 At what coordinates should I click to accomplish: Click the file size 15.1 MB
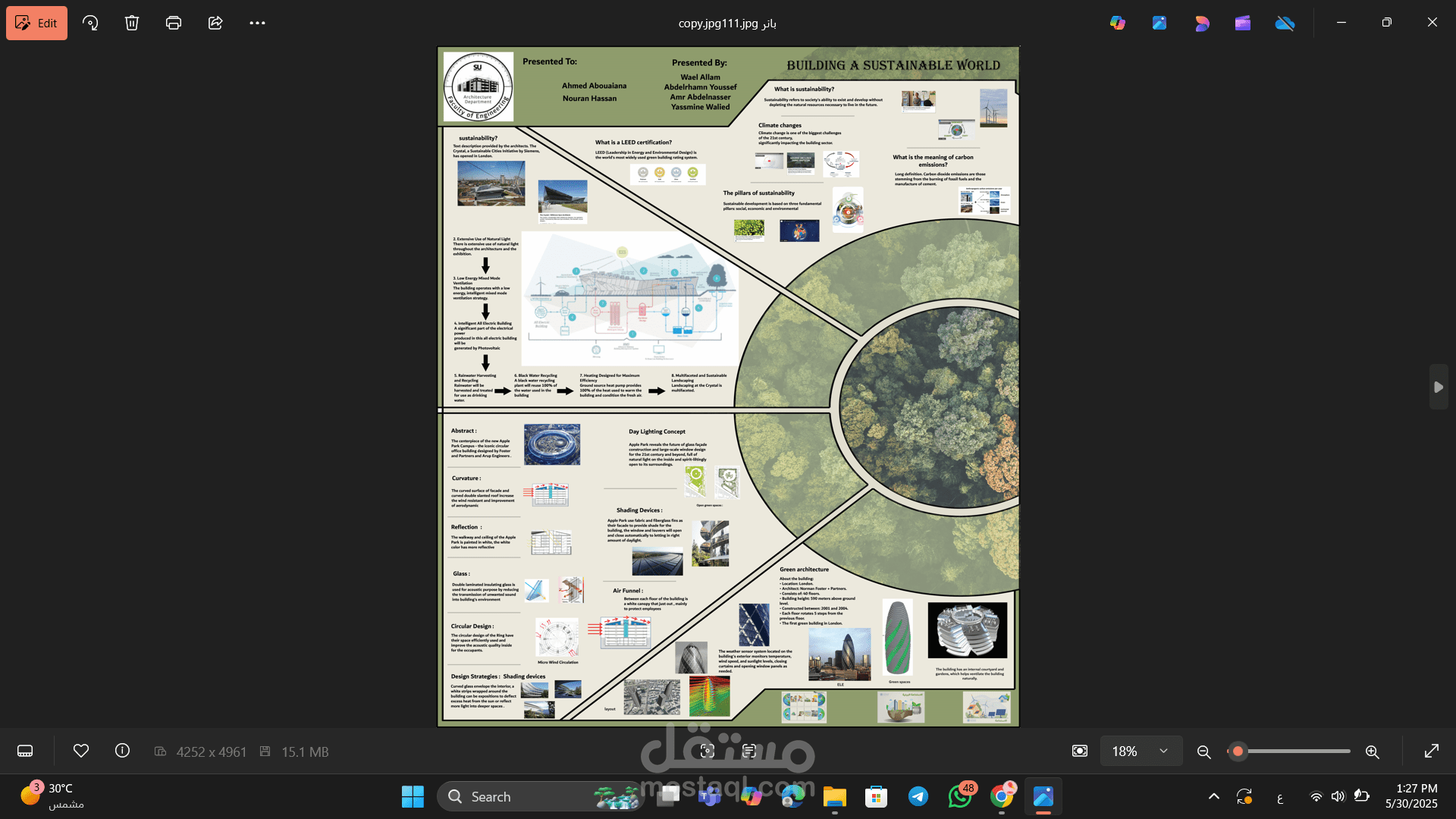point(305,752)
